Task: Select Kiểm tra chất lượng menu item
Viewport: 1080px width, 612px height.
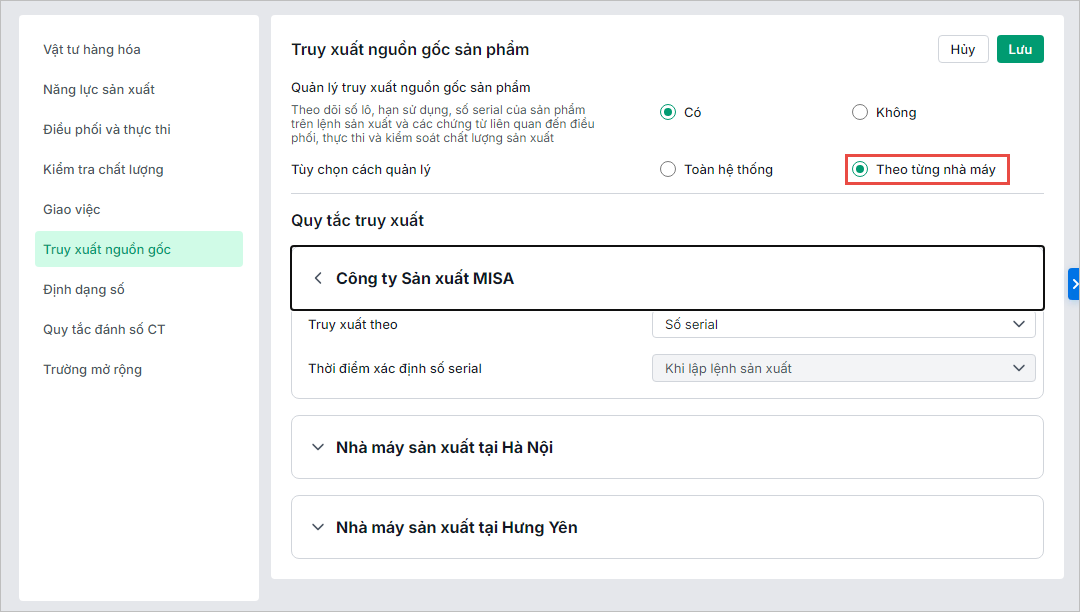Action: 103,170
